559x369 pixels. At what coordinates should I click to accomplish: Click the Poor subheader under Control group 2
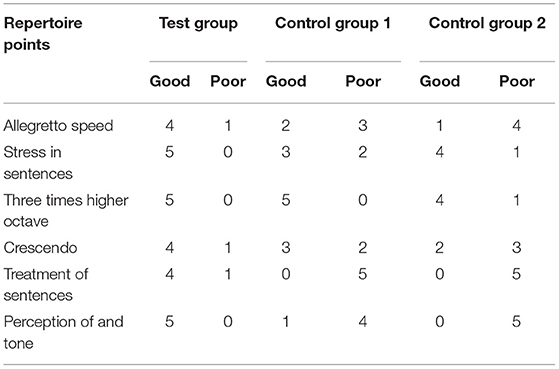pos(517,81)
